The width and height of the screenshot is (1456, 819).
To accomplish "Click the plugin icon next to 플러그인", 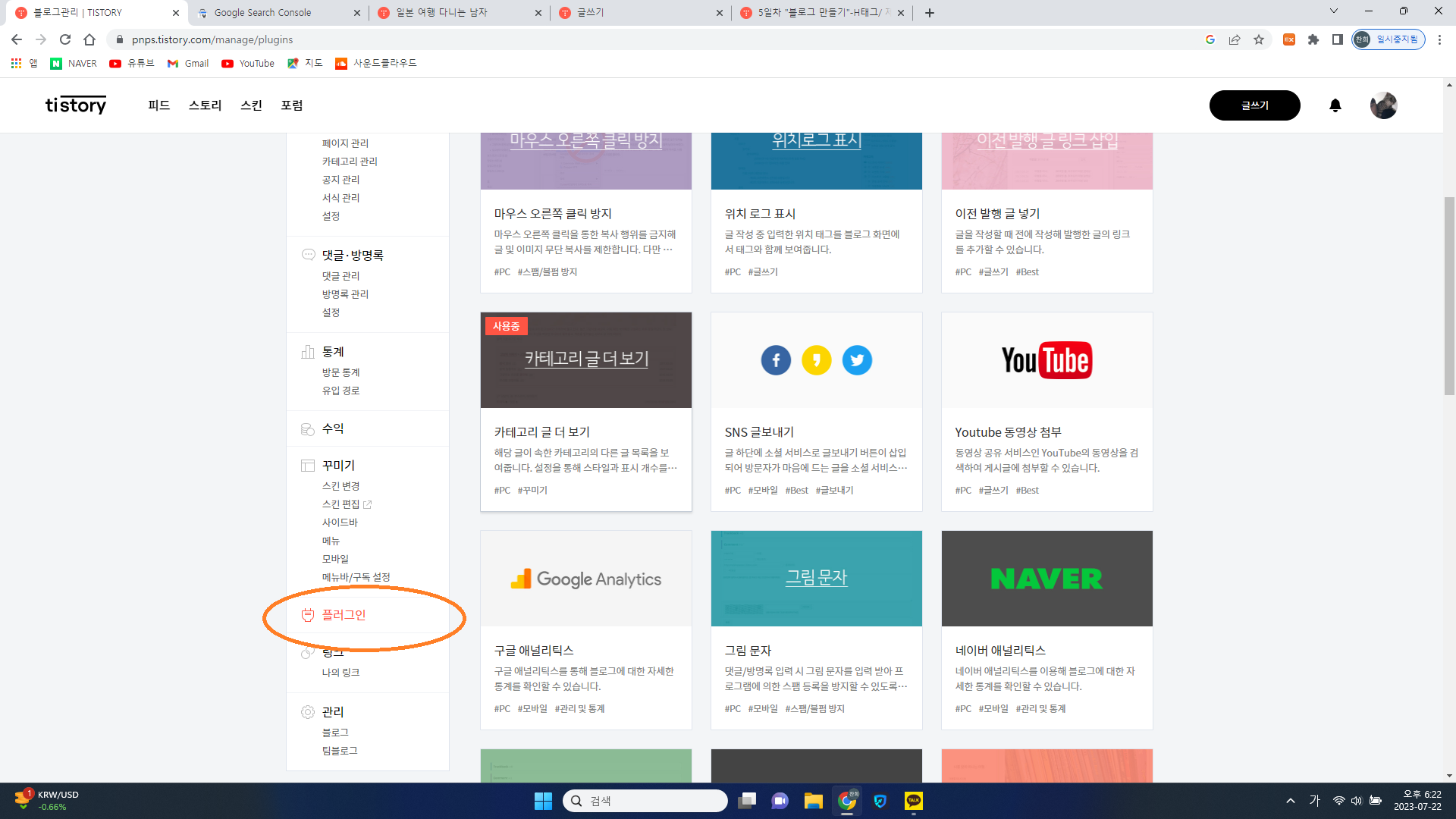I will (x=308, y=615).
